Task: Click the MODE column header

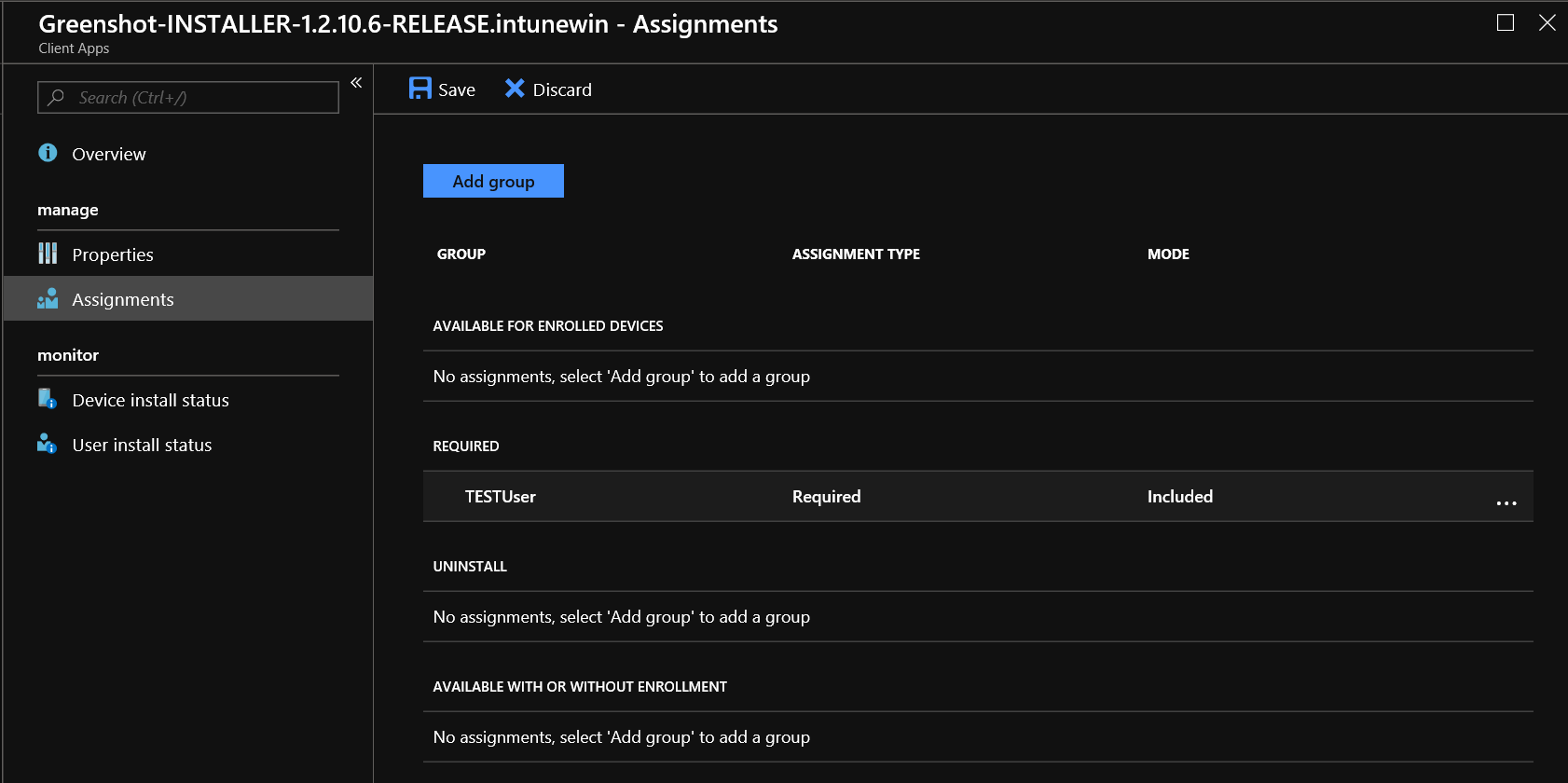Action: tap(1168, 254)
